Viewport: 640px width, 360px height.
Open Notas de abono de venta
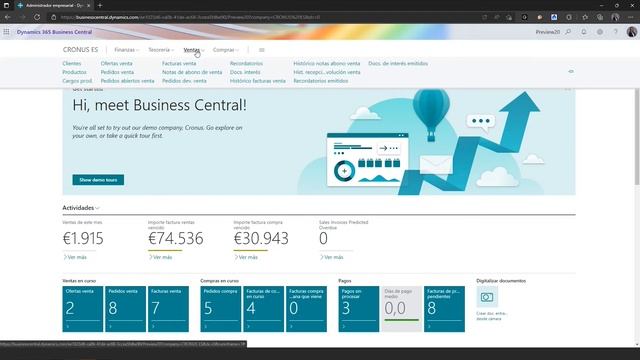click(192, 72)
